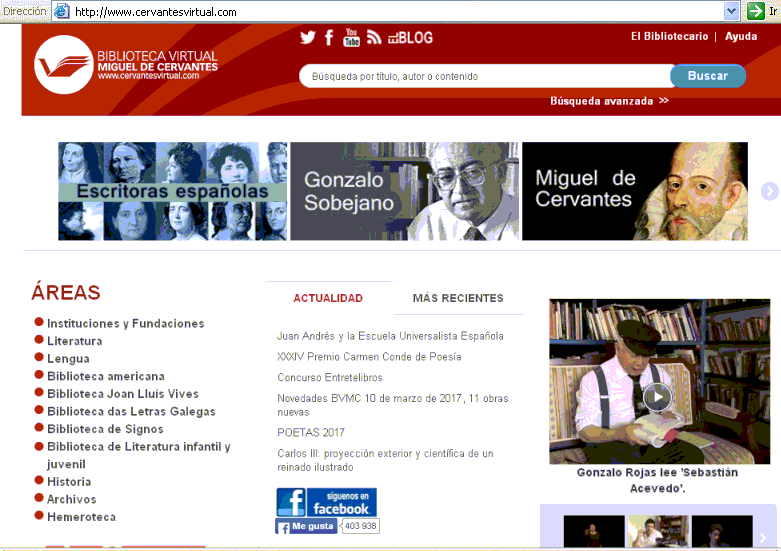The height and width of the screenshot is (551, 781).
Task: Open Concurso Entretelibros news item
Action: tap(330, 378)
